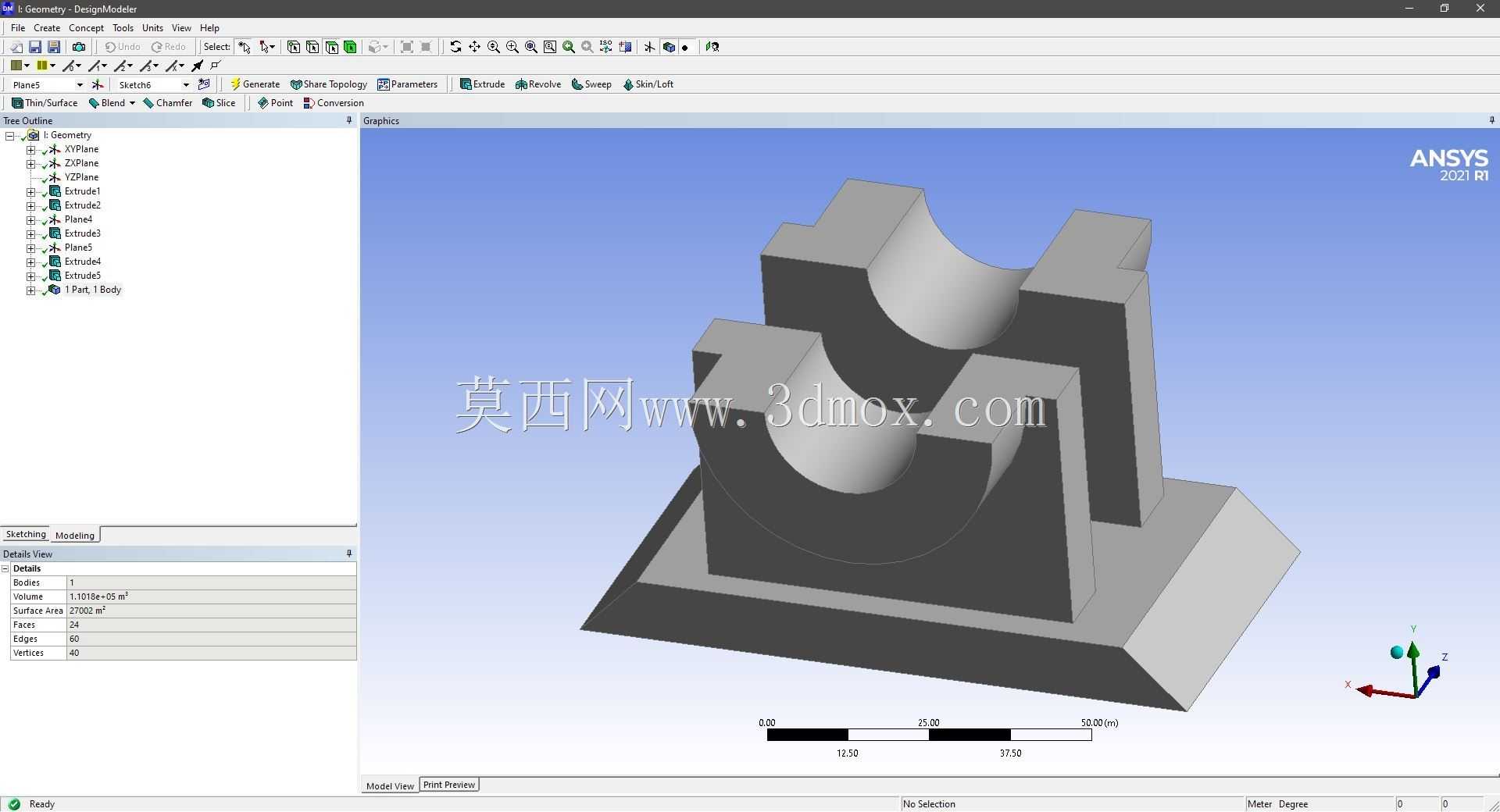
Task: Select Extrude5 in the tree outline
Action: coord(82,276)
